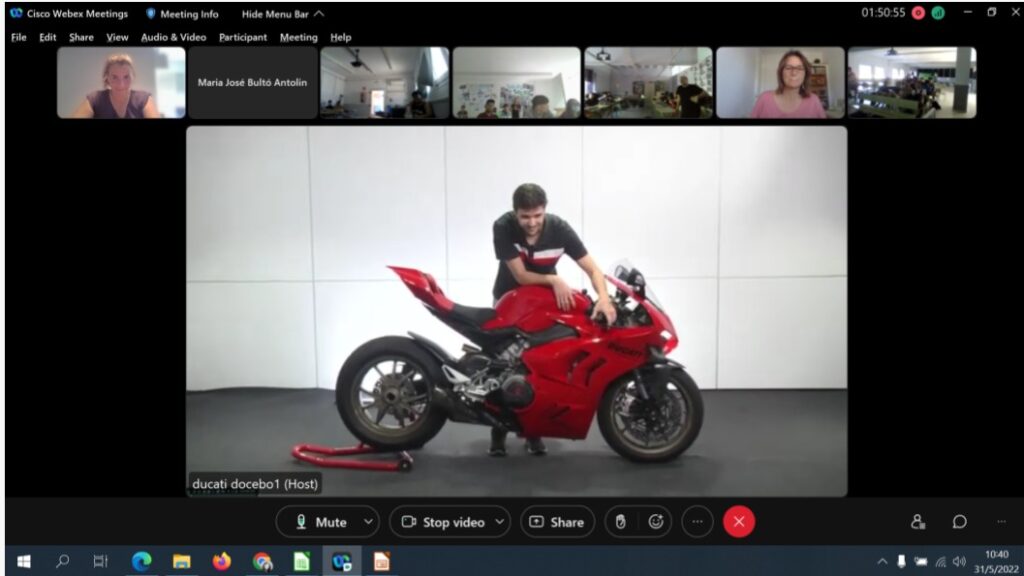Image resolution: width=1024 pixels, height=576 pixels.
Task: Select thumbnail of woman in pink top
Action: coord(780,82)
